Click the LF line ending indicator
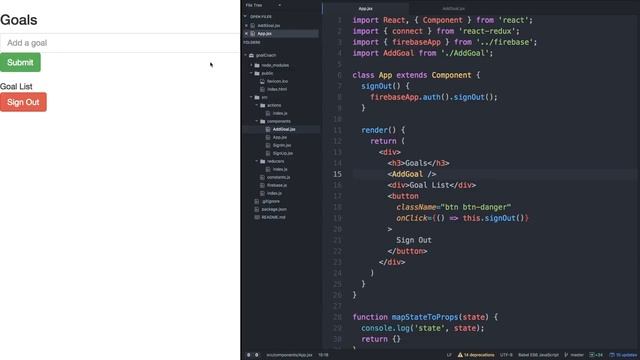The width and height of the screenshot is (640, 360). [x=449, y=355]
